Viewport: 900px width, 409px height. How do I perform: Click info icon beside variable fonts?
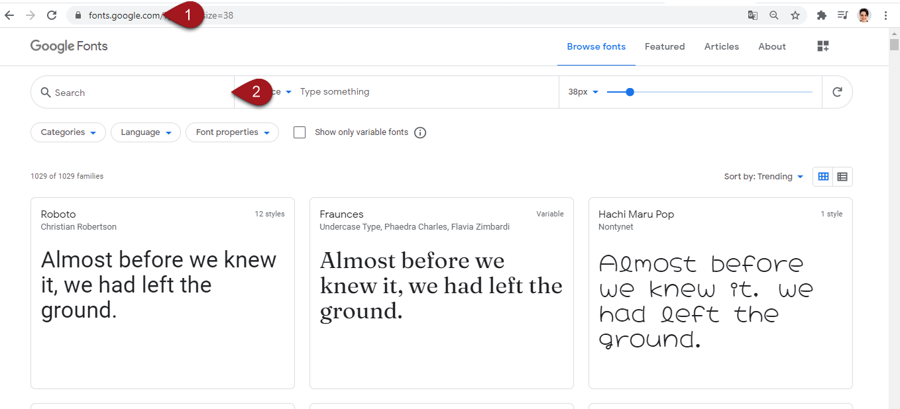420,133
